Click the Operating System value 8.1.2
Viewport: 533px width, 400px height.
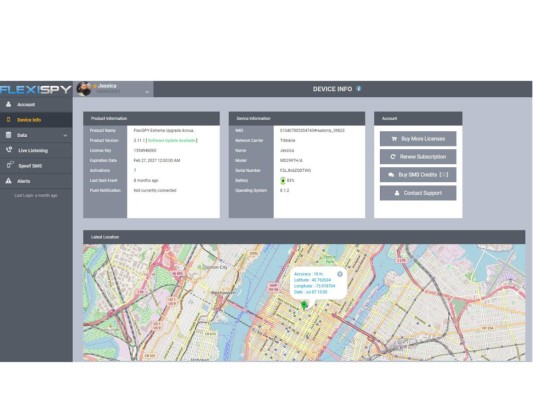click(284, 190)
